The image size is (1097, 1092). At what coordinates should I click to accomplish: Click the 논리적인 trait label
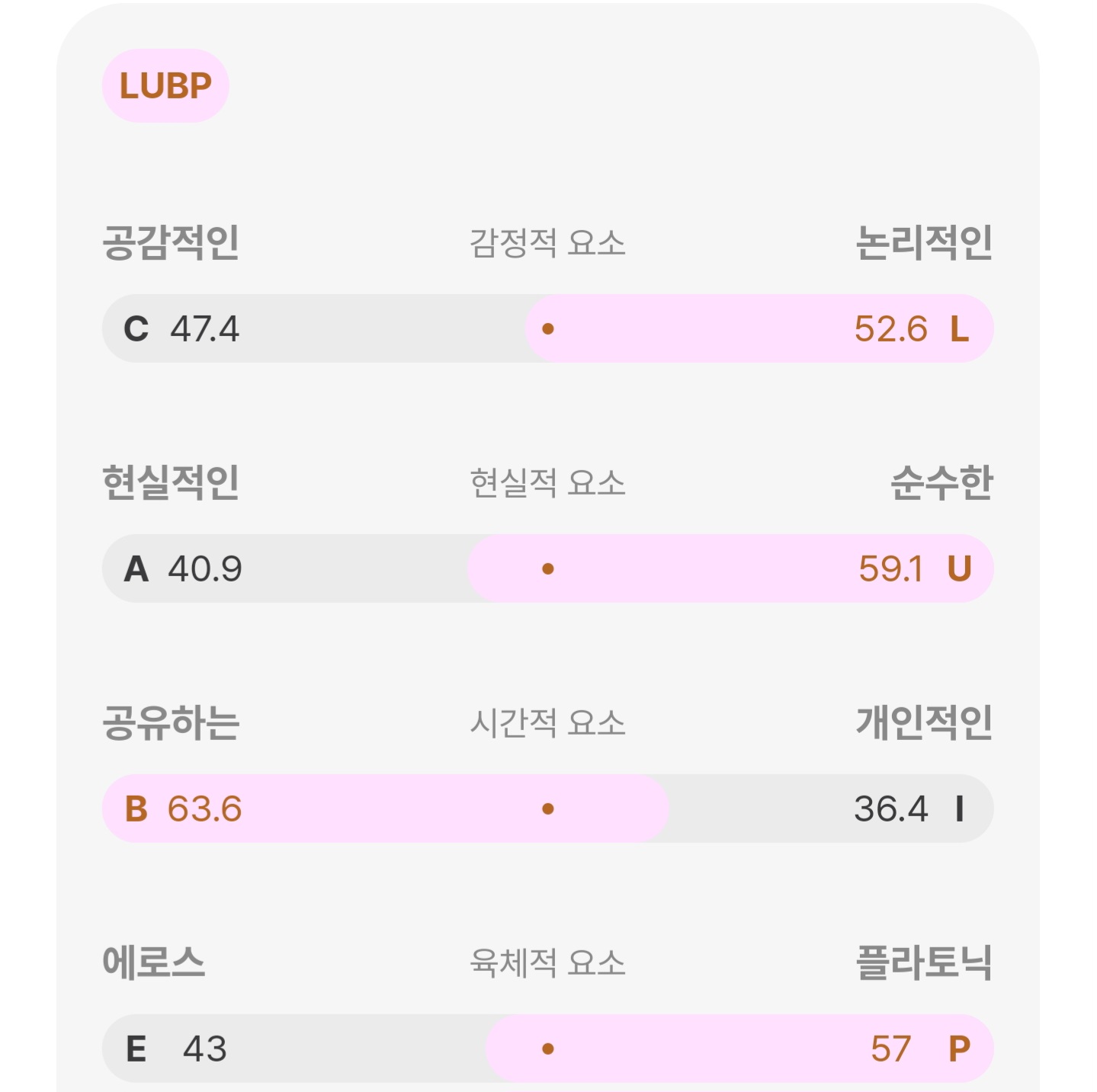(x=924, y=243)
